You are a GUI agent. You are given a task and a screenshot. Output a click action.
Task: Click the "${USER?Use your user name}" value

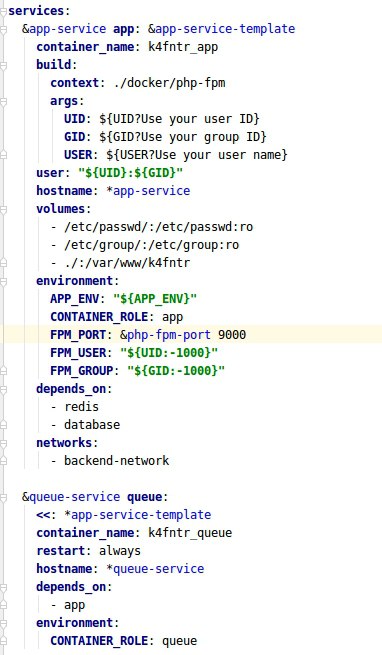point(197,155)
